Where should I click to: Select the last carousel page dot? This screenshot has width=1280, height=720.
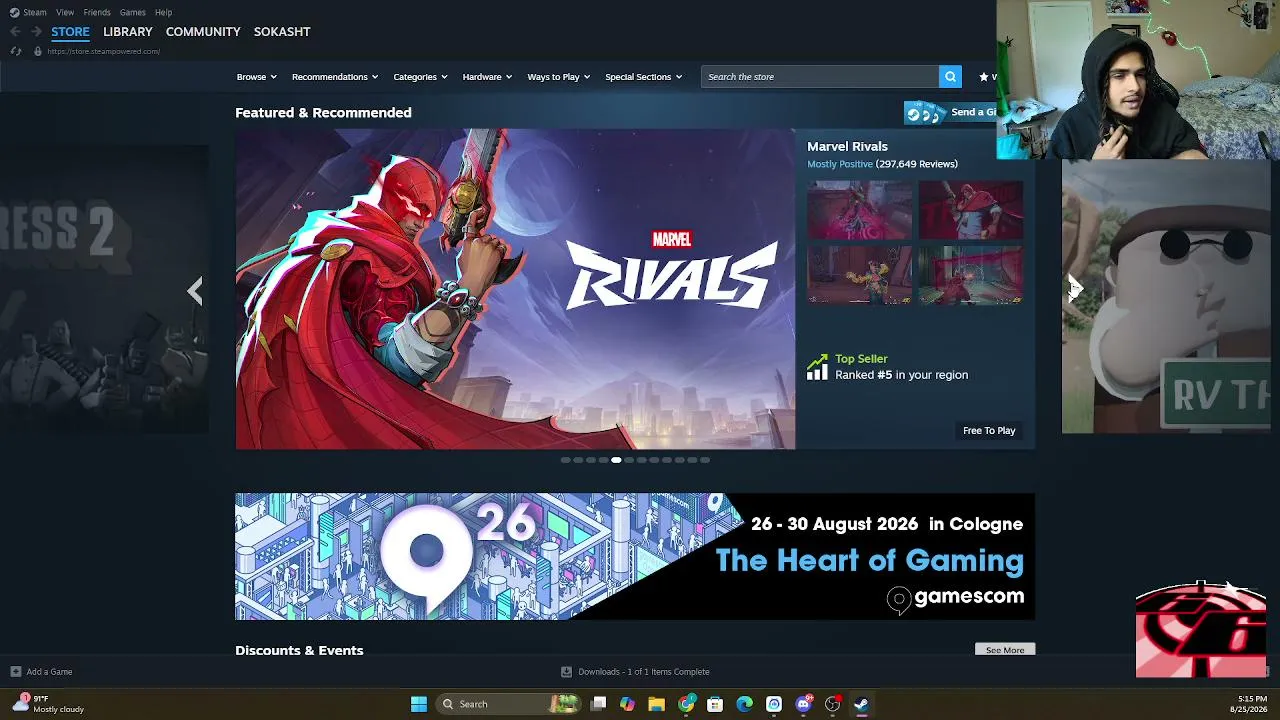click(x=705, y=460)
